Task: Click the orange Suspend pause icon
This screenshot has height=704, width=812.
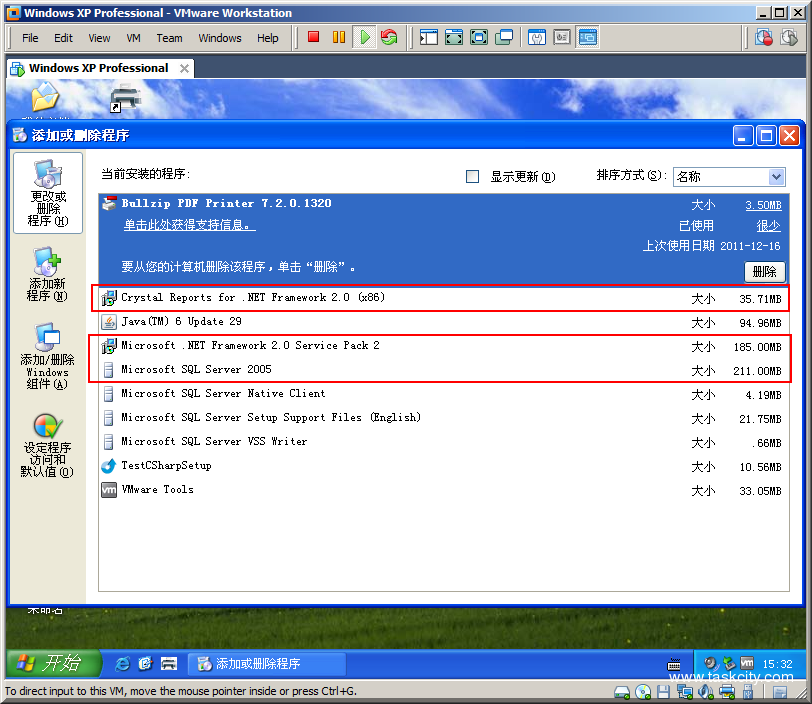Action: pyautogui.click(x=339, y=37)
